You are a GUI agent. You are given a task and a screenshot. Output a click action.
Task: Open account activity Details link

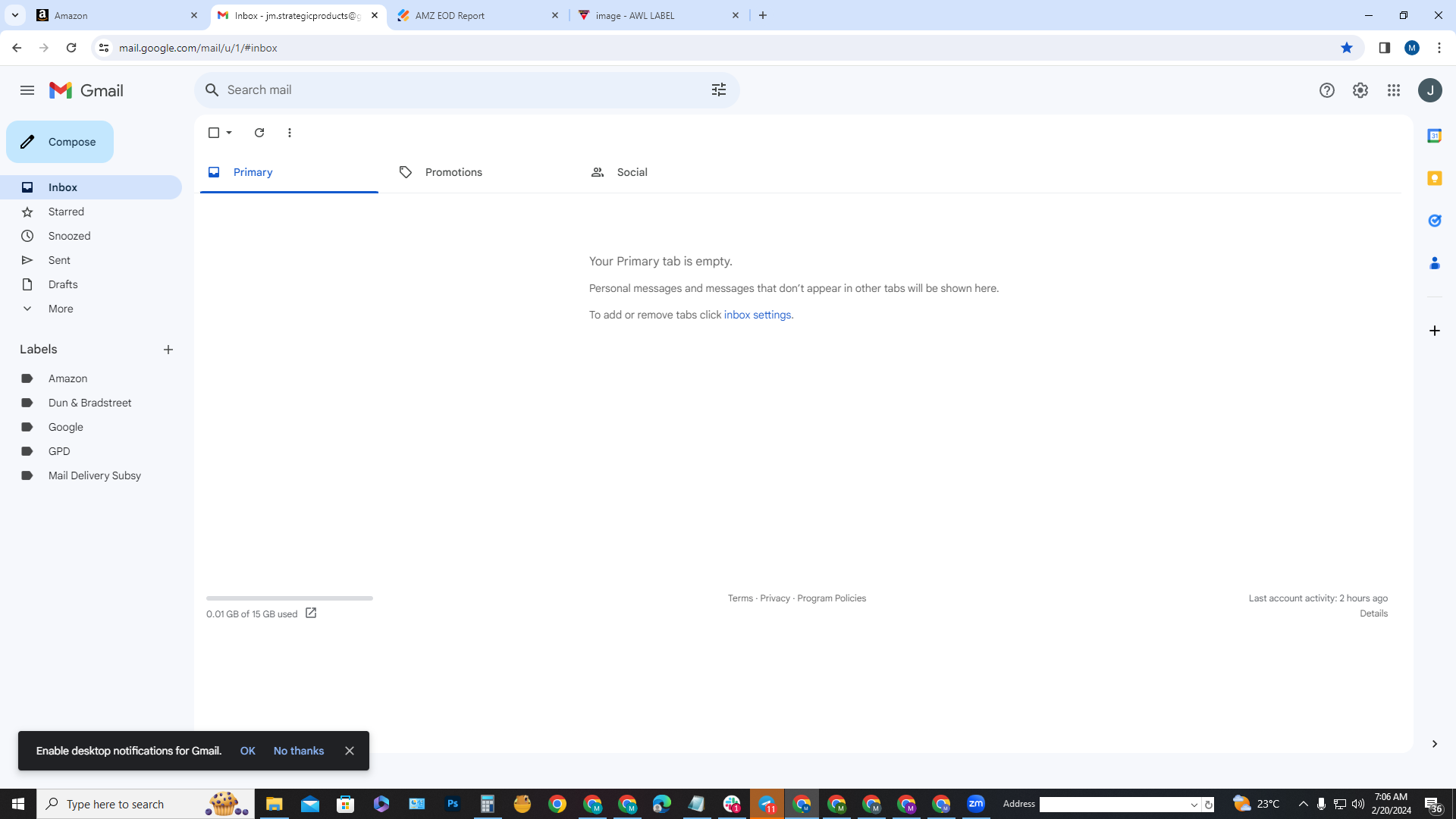click(x=1373, y=613)
